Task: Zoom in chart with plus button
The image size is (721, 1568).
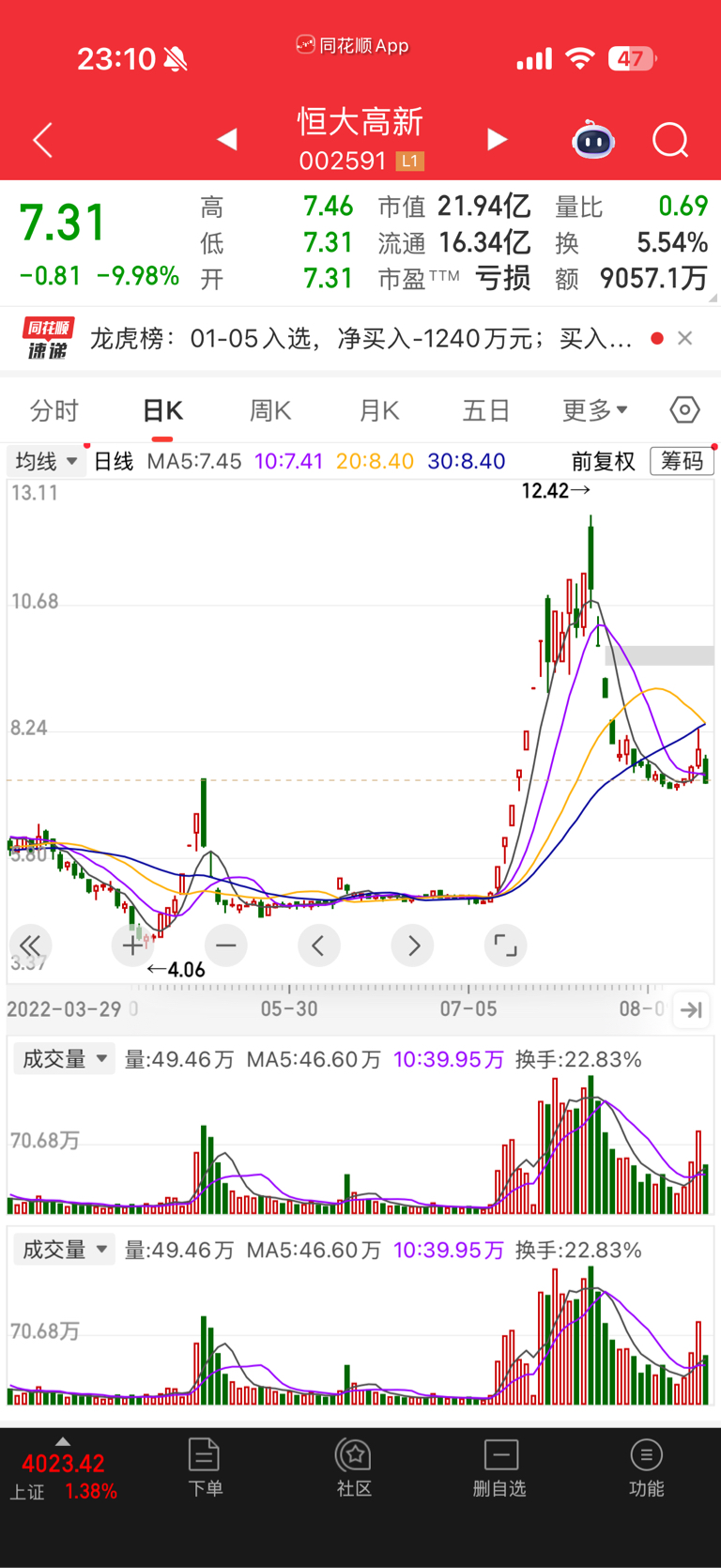Action: [x=132, y=945]
